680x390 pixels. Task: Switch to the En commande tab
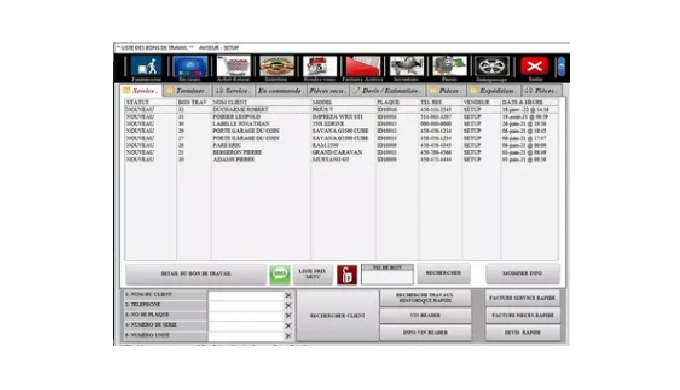coord(280,91)
